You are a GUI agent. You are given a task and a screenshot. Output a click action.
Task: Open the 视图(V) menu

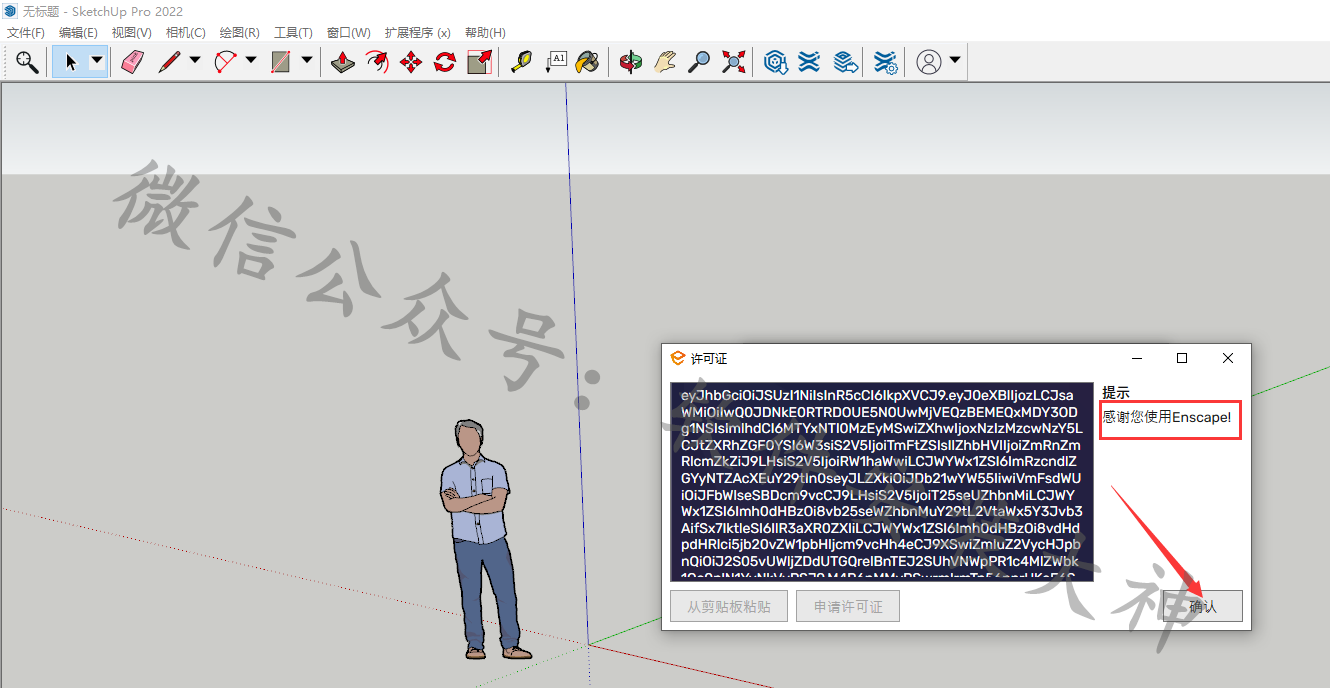(x=132, y=33)
